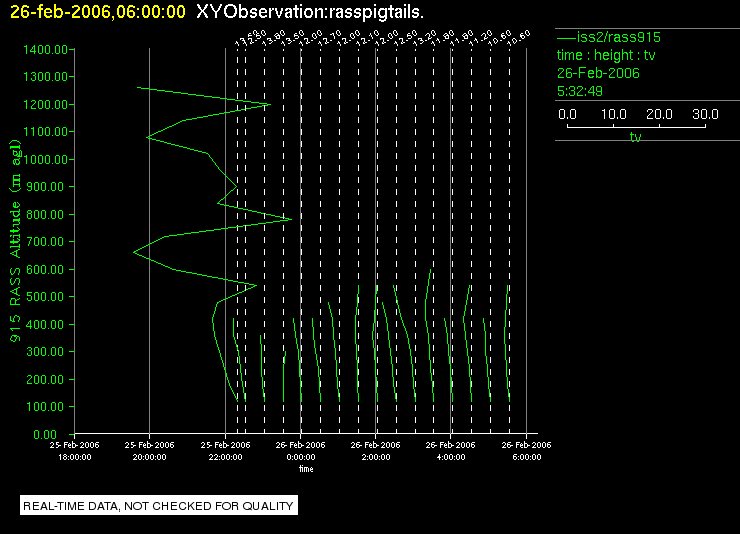The height and width of the screenshot is (534, 740).
Task: Click the '915 RASS Altitude (m agl)' axis title
Action: coord(15,241)
